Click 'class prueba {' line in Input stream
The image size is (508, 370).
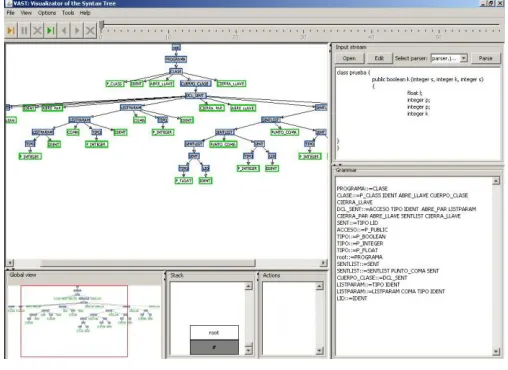(353, 72)
